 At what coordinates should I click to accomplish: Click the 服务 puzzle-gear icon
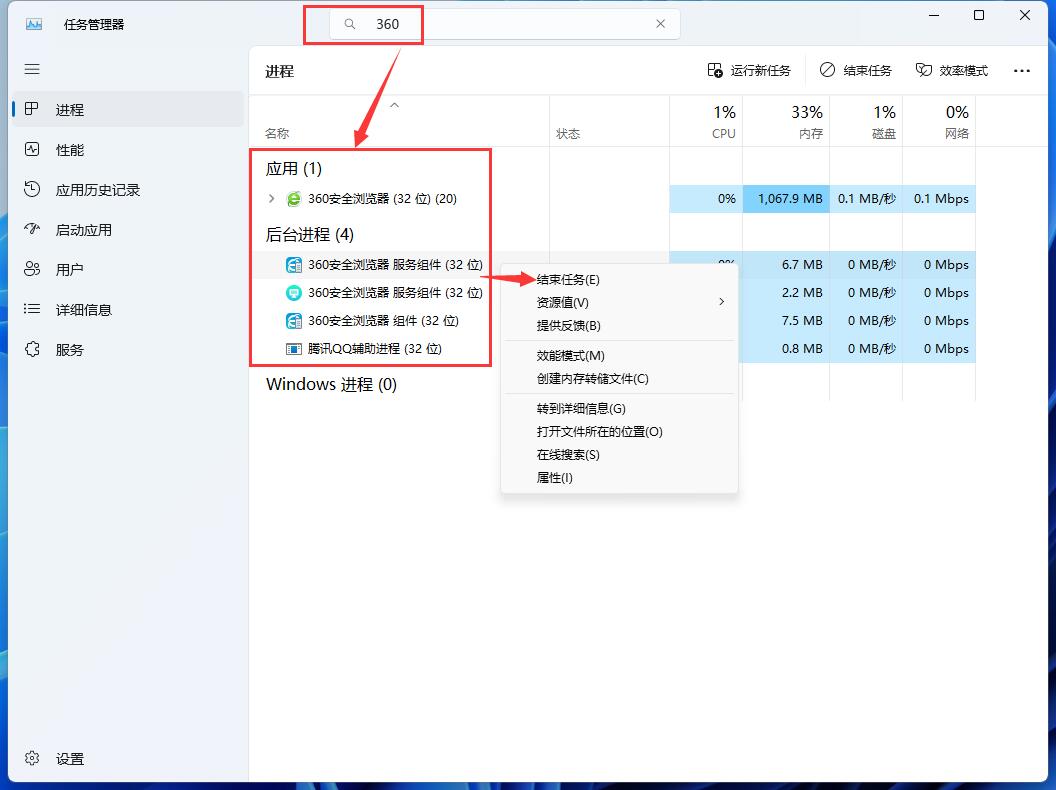click(32, 349)
